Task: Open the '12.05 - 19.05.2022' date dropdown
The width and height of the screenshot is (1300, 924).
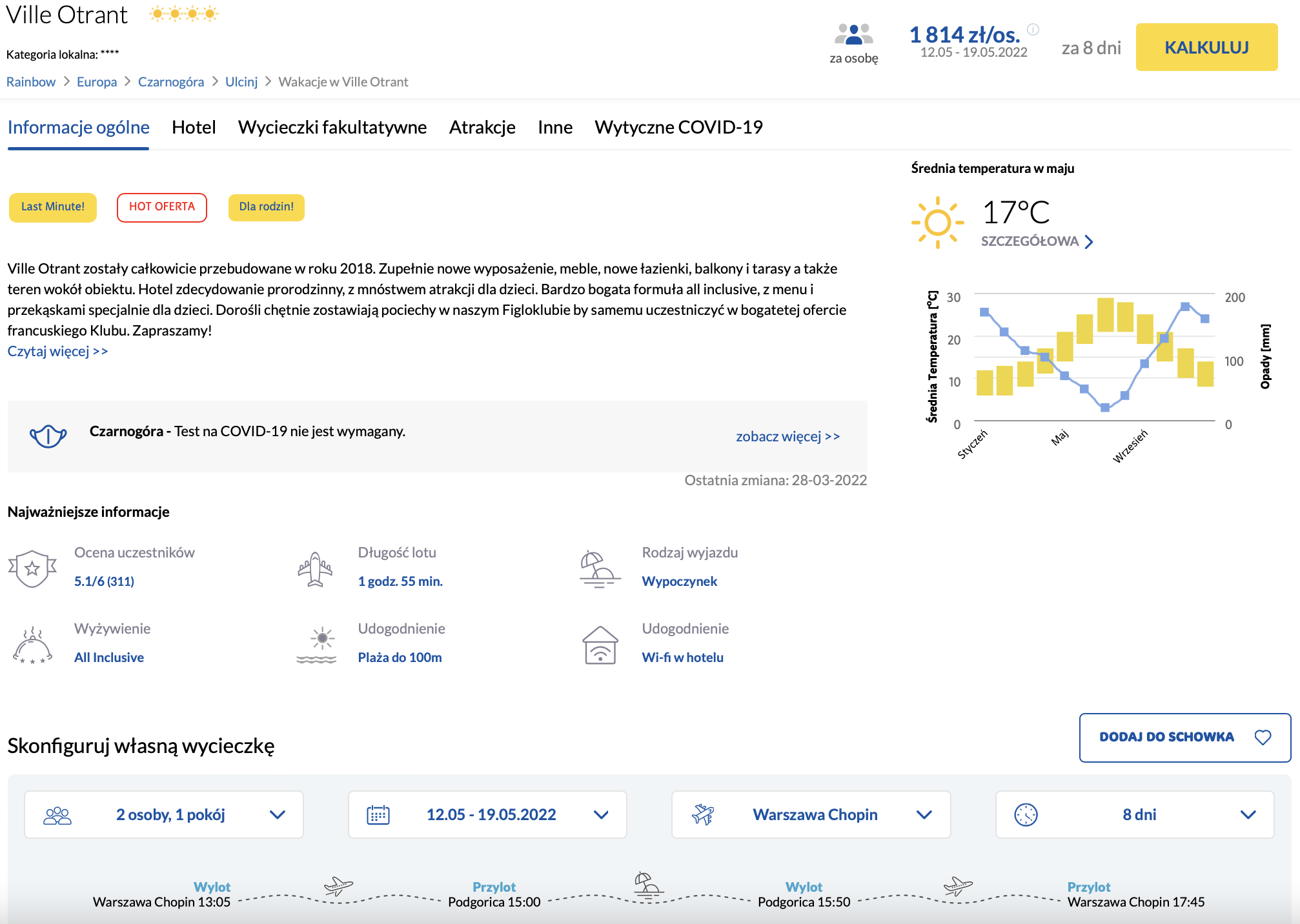Action: (x=487, y=815)
